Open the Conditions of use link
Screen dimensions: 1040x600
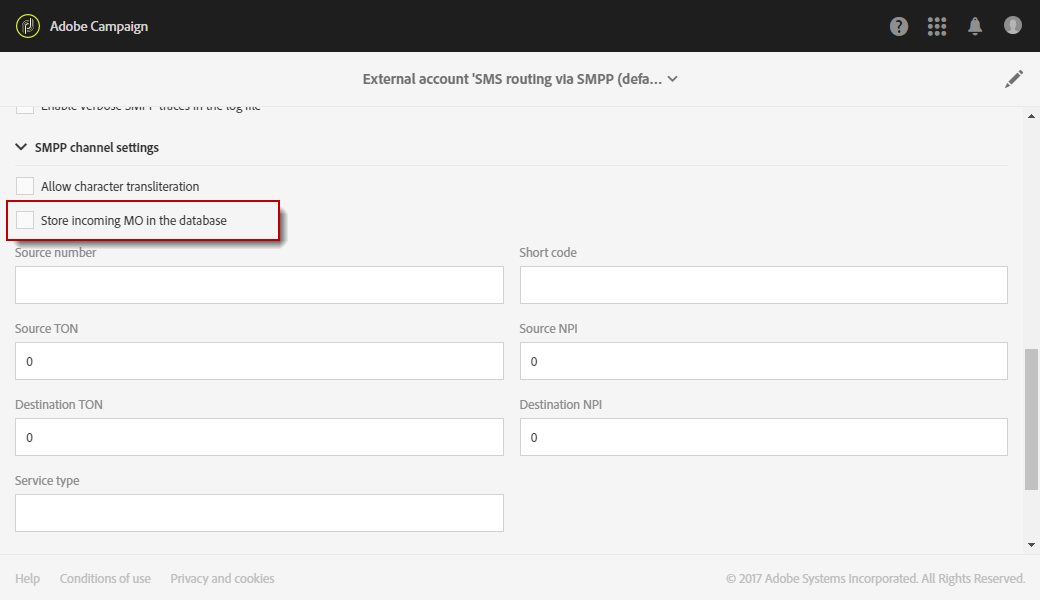(x=105, y=578)
